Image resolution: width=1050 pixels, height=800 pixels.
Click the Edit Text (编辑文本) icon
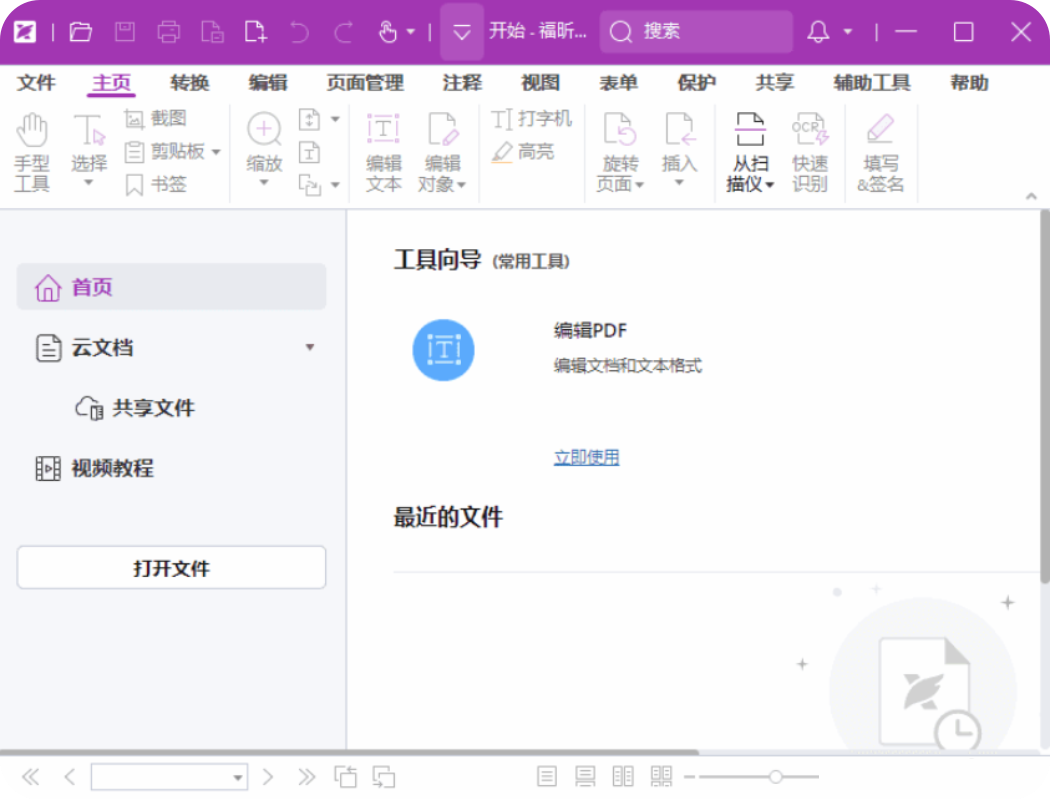[x=383, y=152]
